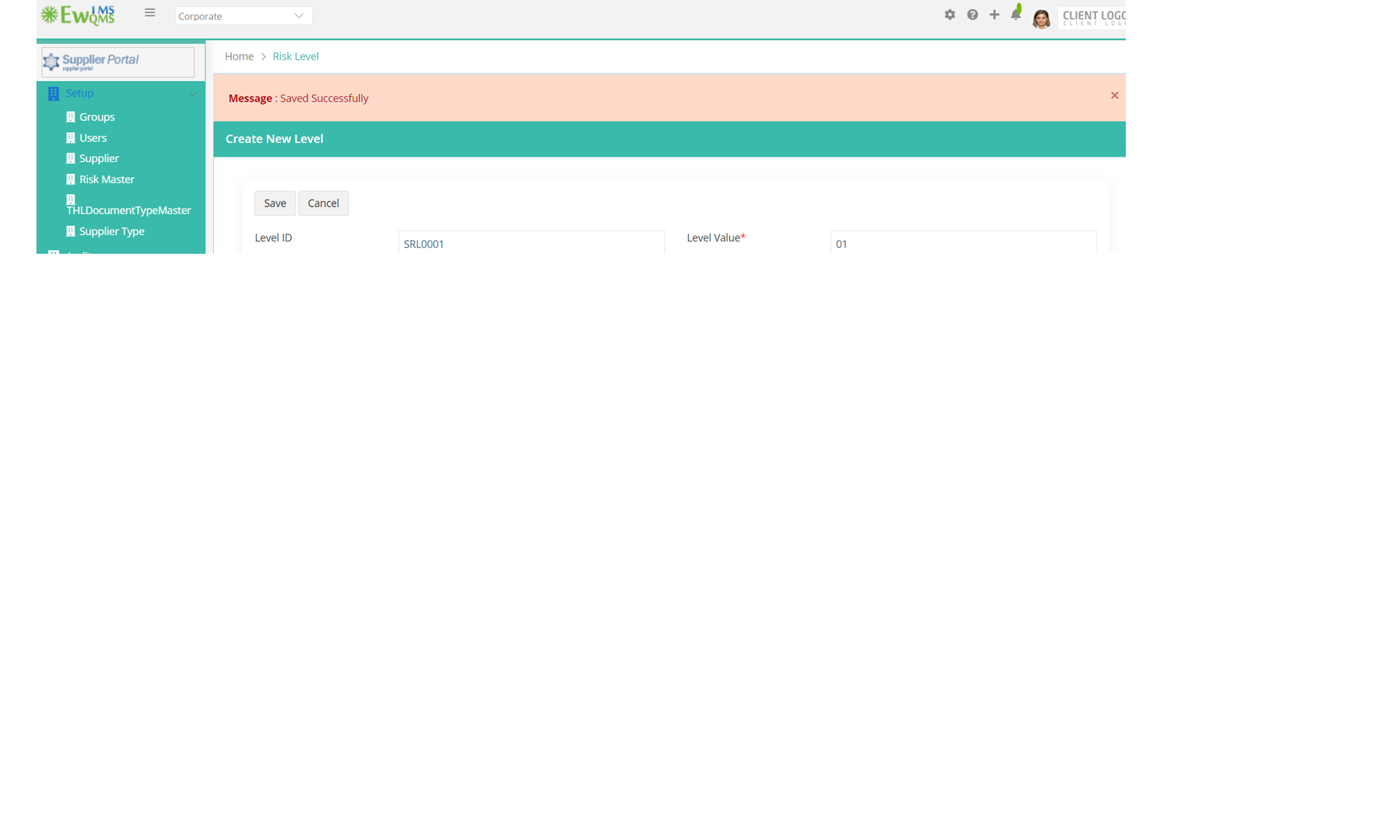
Task: Click the Users menu icon
Action: point(71,138)
